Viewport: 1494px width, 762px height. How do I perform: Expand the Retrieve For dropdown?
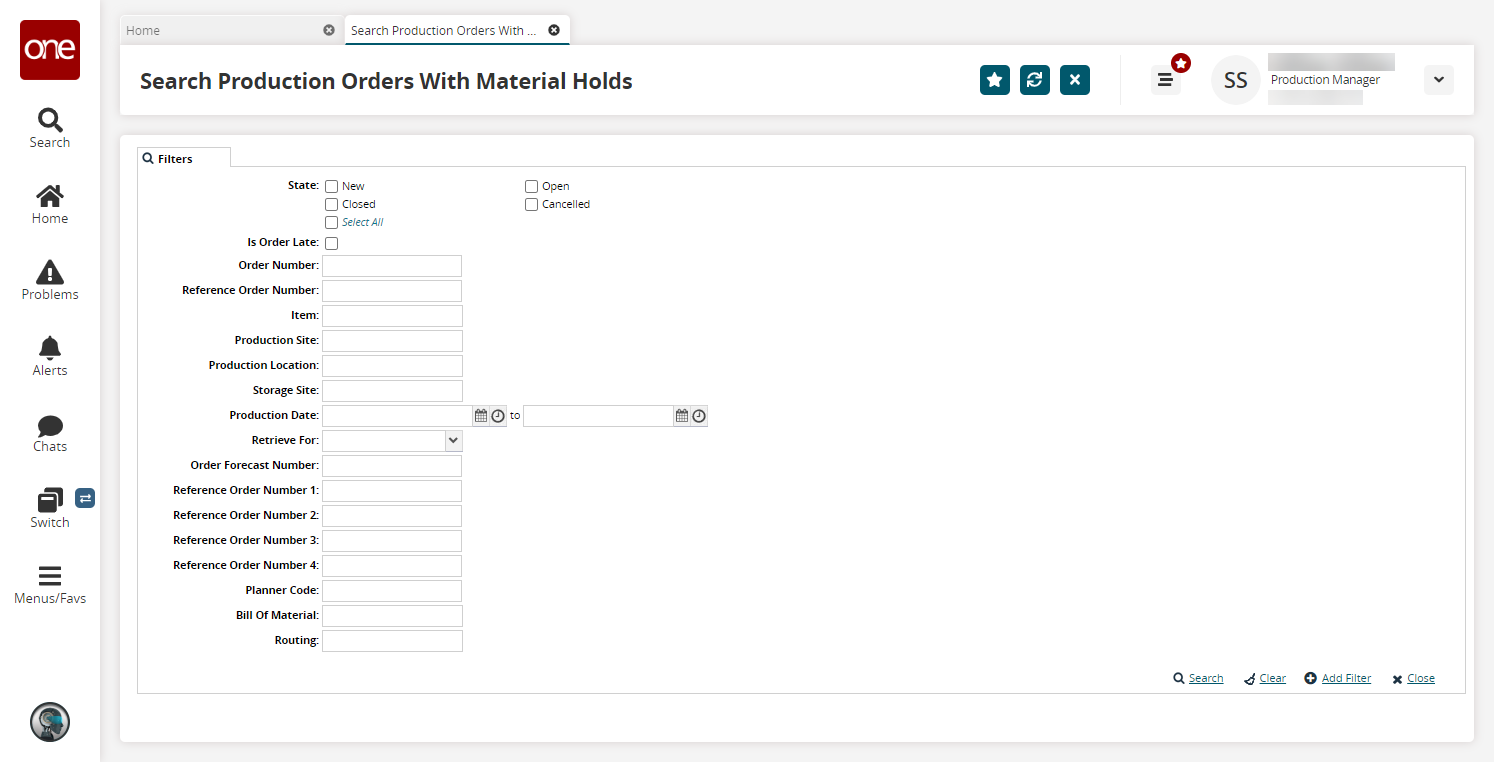coord(453,440)
